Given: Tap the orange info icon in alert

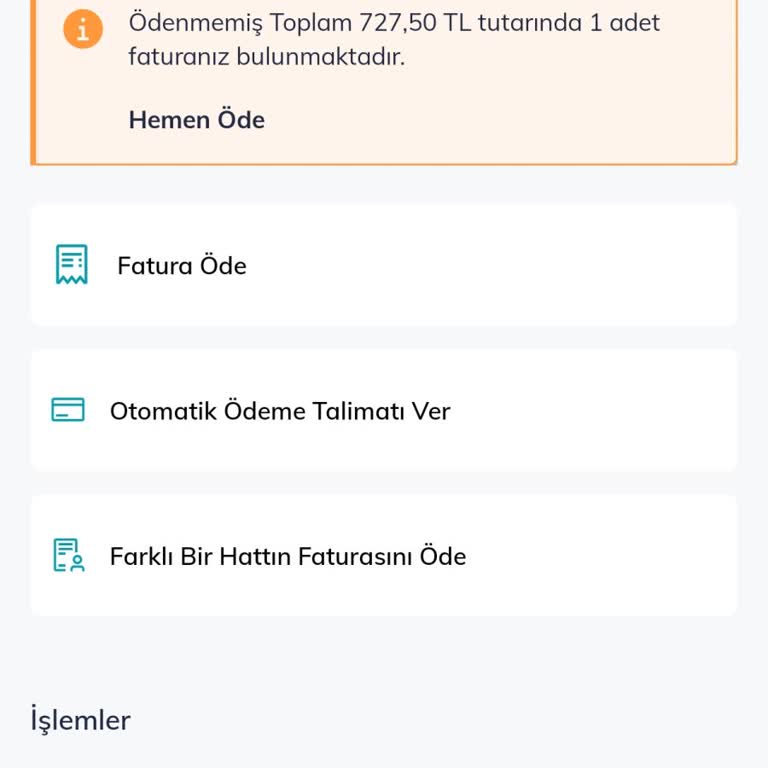Looking at the screenshot, I should tap(83, 29).
